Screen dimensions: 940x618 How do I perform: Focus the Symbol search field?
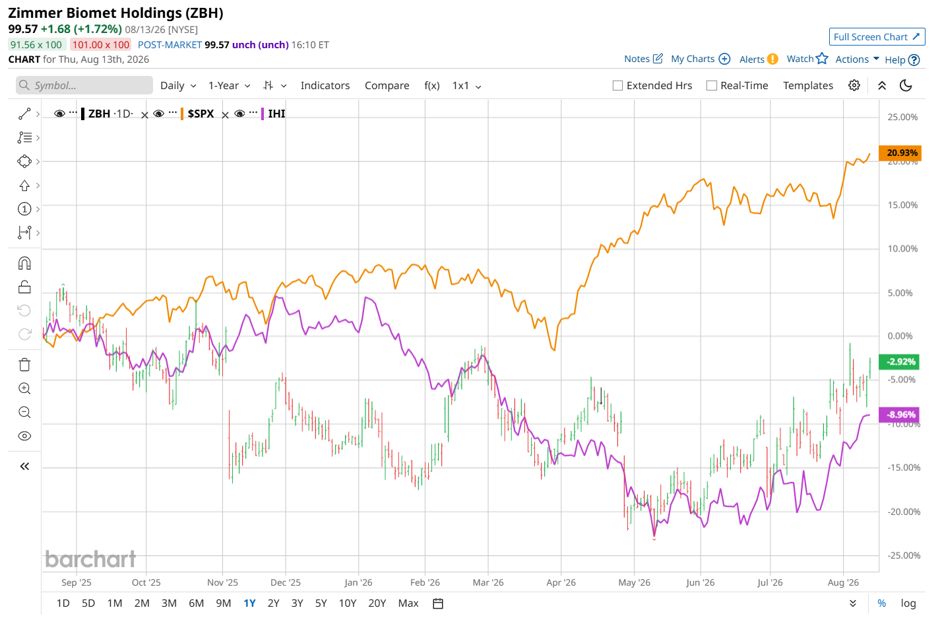coord(84,85)
